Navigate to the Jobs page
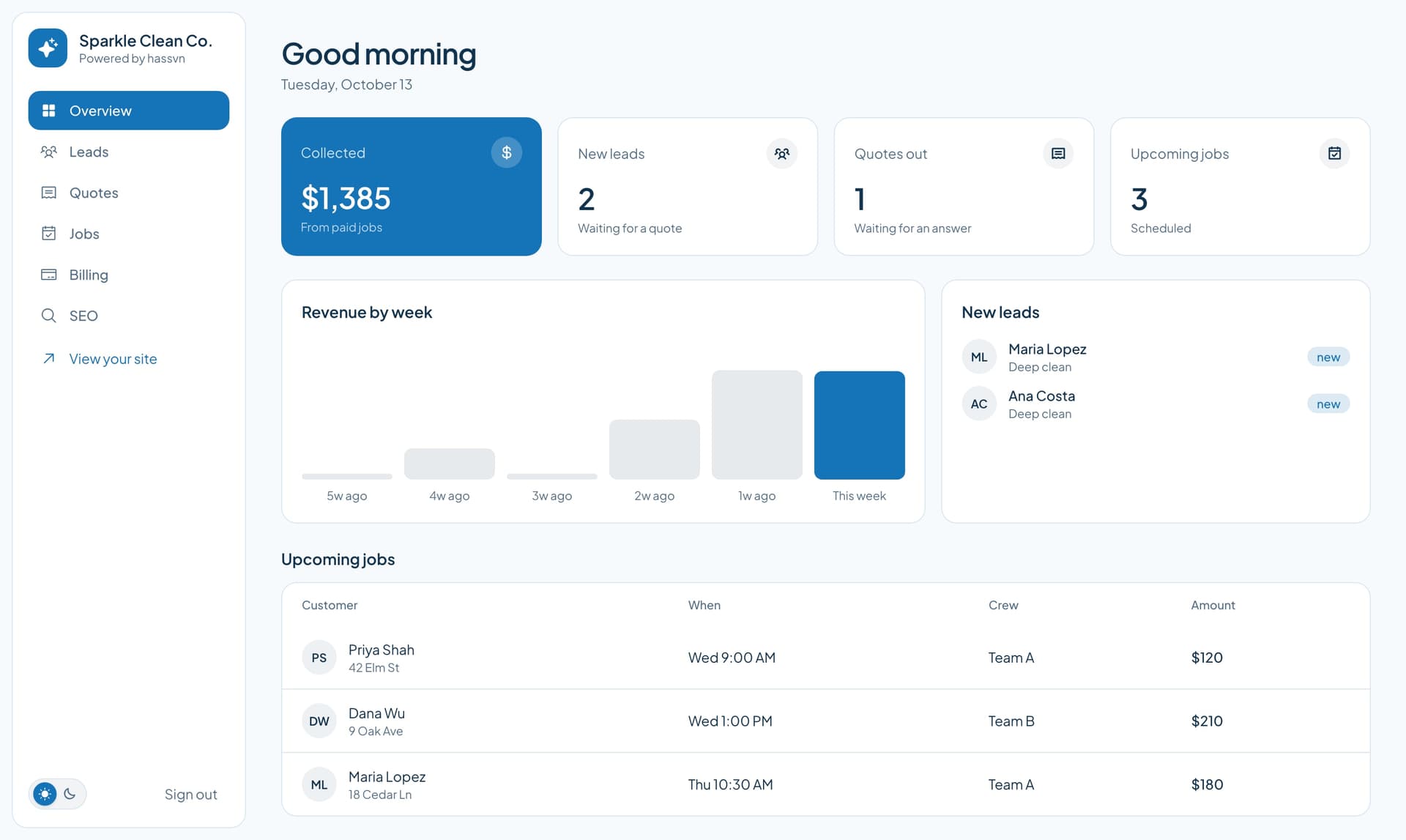1406x840 pixels. 129,234
